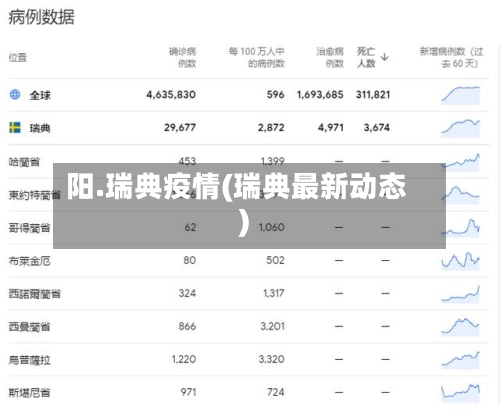Select the 布萊金厄 row label

click(x=29, y=261)
